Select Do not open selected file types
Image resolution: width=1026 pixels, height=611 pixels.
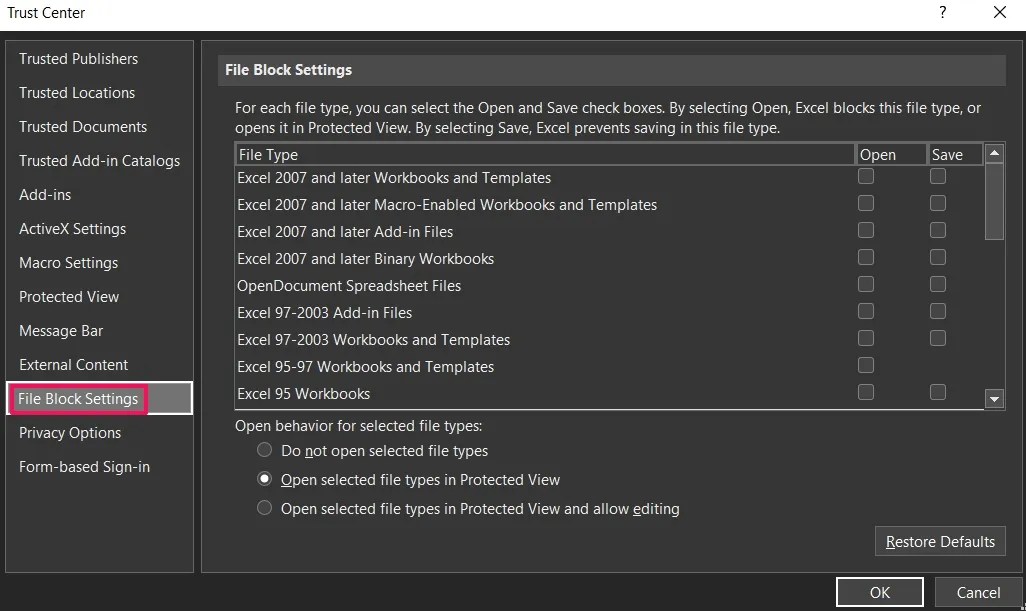(x=265, y=450)
